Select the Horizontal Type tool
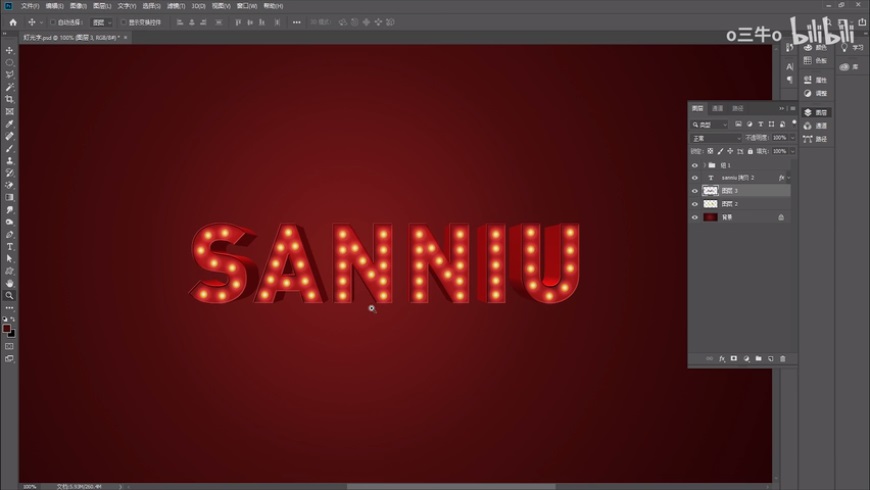This screenshot has height=490, width=870. [10, 246]
